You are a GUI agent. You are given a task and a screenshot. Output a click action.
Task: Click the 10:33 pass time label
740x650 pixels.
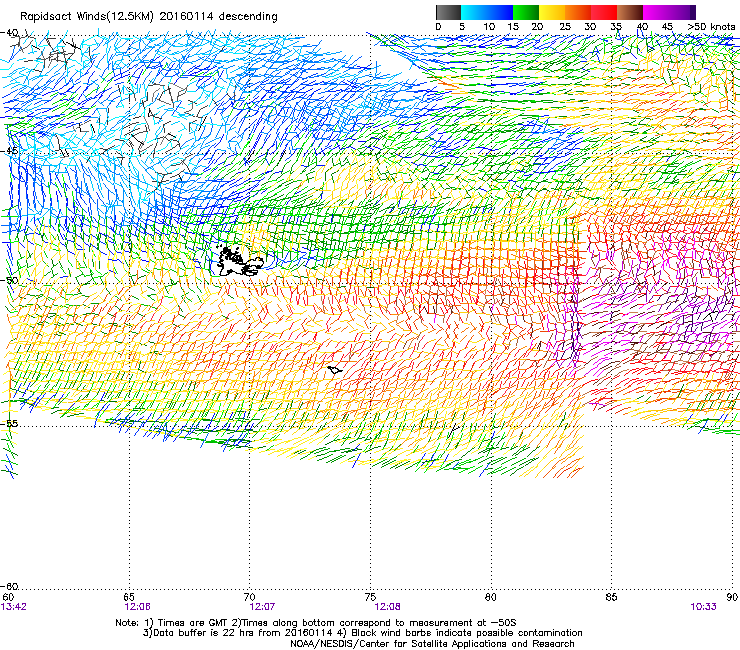703,607
